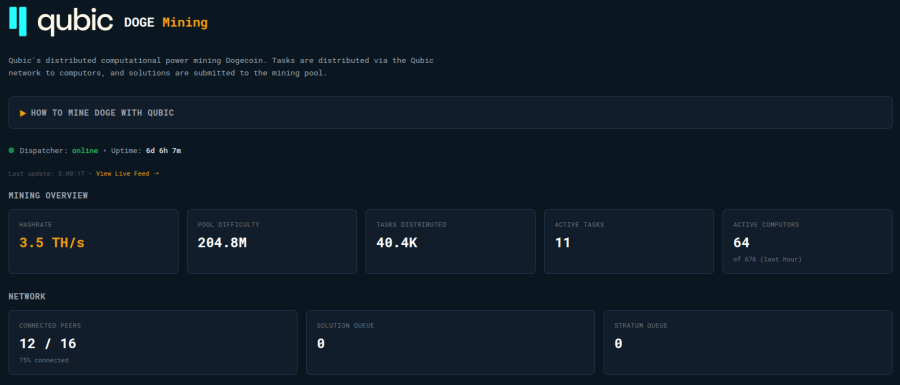Click the Dispatcher online status text
The image size is (900, 385).
click(x=59, y=150)
